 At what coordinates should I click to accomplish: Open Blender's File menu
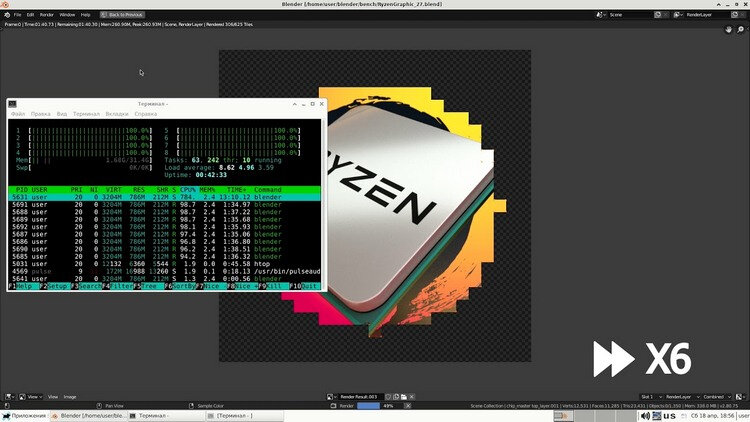(x=17, y=15)
